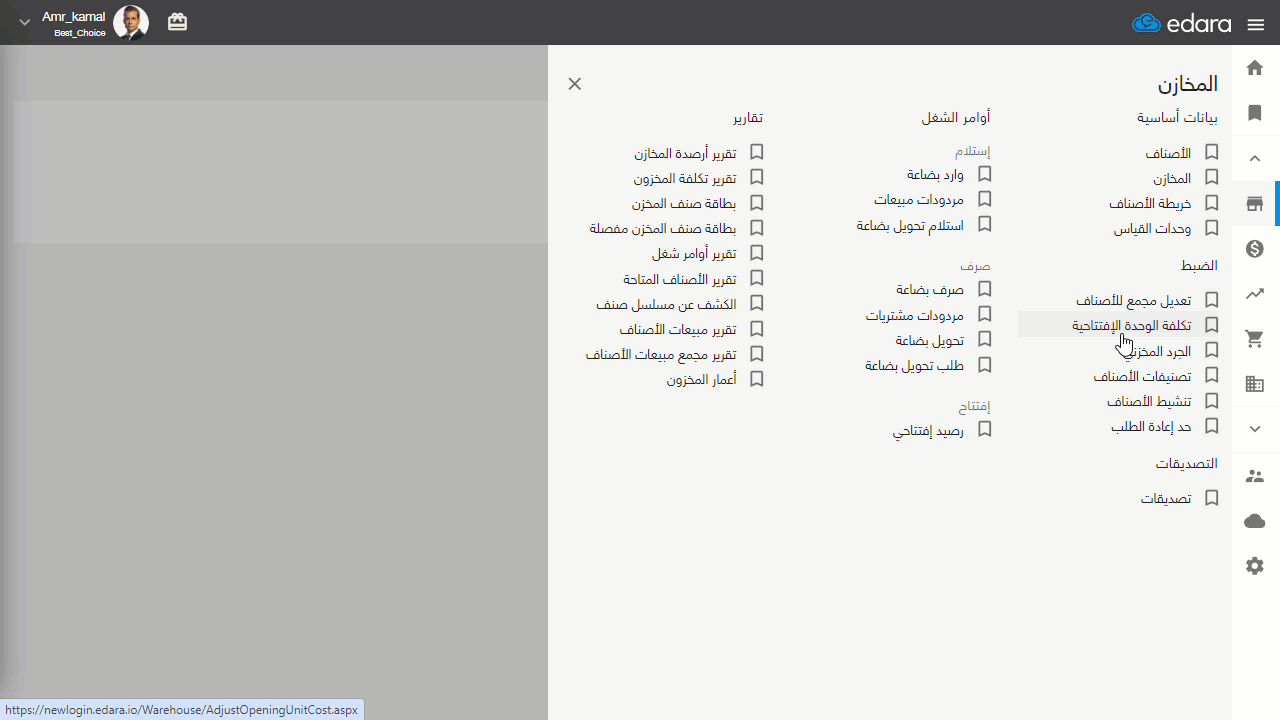Open تكلفة الوحدة الإفتتاحية menu item
The height and width of the screenshot is (720, 1280).
pyautogui.click(x=1132, y=325)
